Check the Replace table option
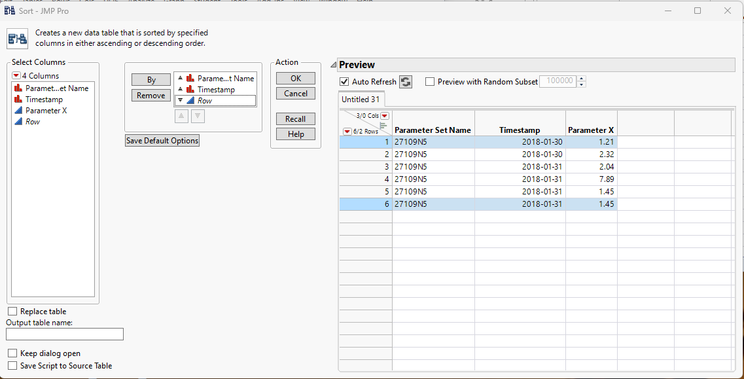The image size is (744, 379). pos(13,311)
